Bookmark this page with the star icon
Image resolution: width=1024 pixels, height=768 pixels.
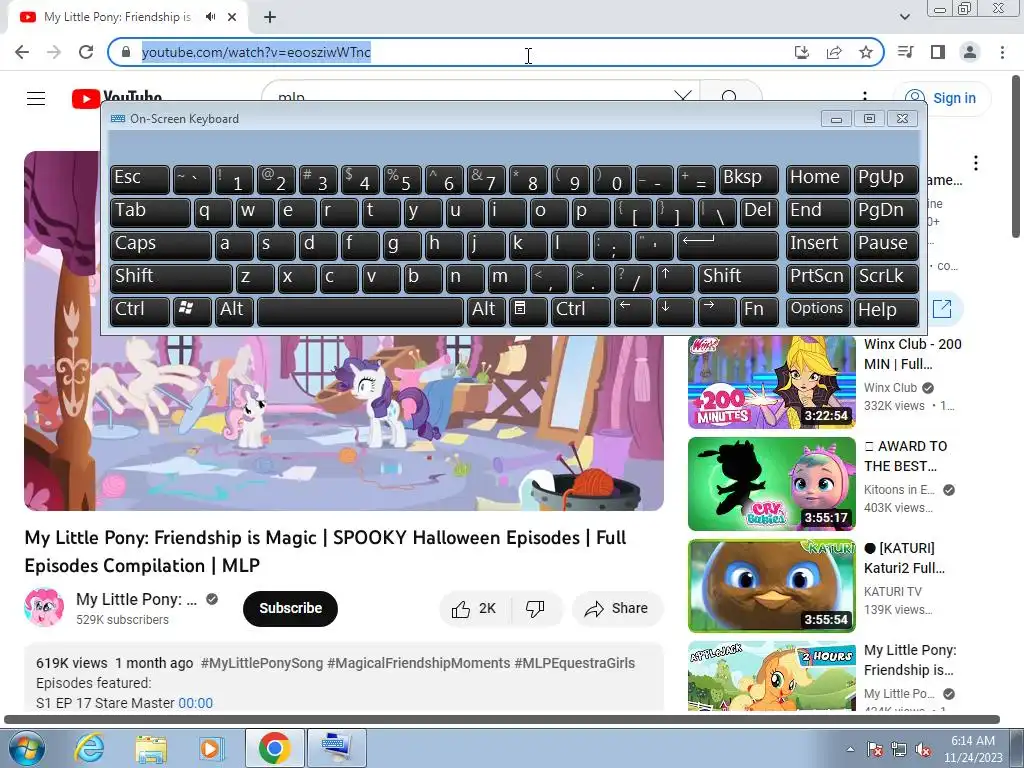pyautogui.click(x=866, y=52)
